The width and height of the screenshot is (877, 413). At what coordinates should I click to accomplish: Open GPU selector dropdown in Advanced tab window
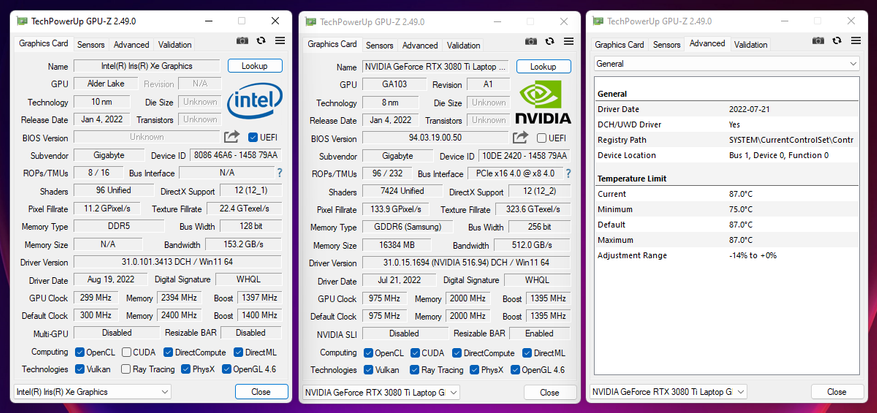coord(668,392)
